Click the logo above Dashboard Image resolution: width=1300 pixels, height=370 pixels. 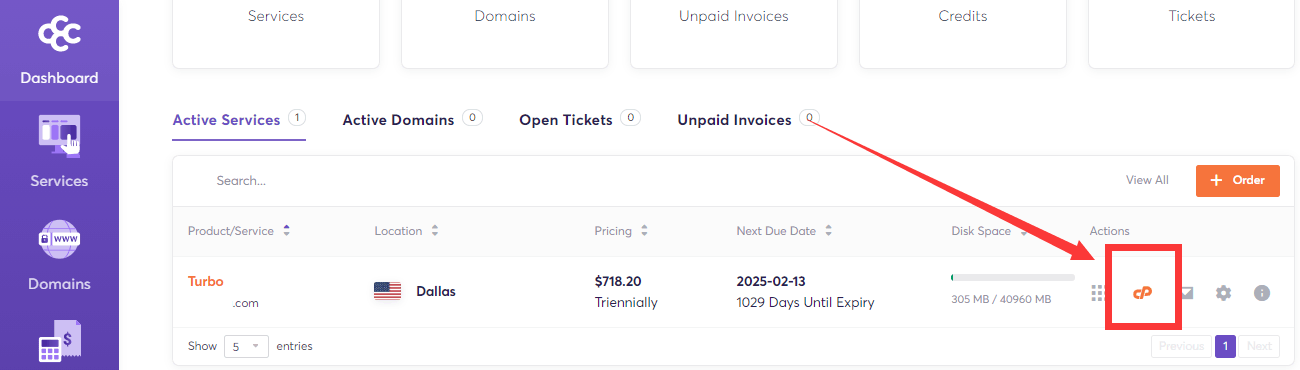58,35
